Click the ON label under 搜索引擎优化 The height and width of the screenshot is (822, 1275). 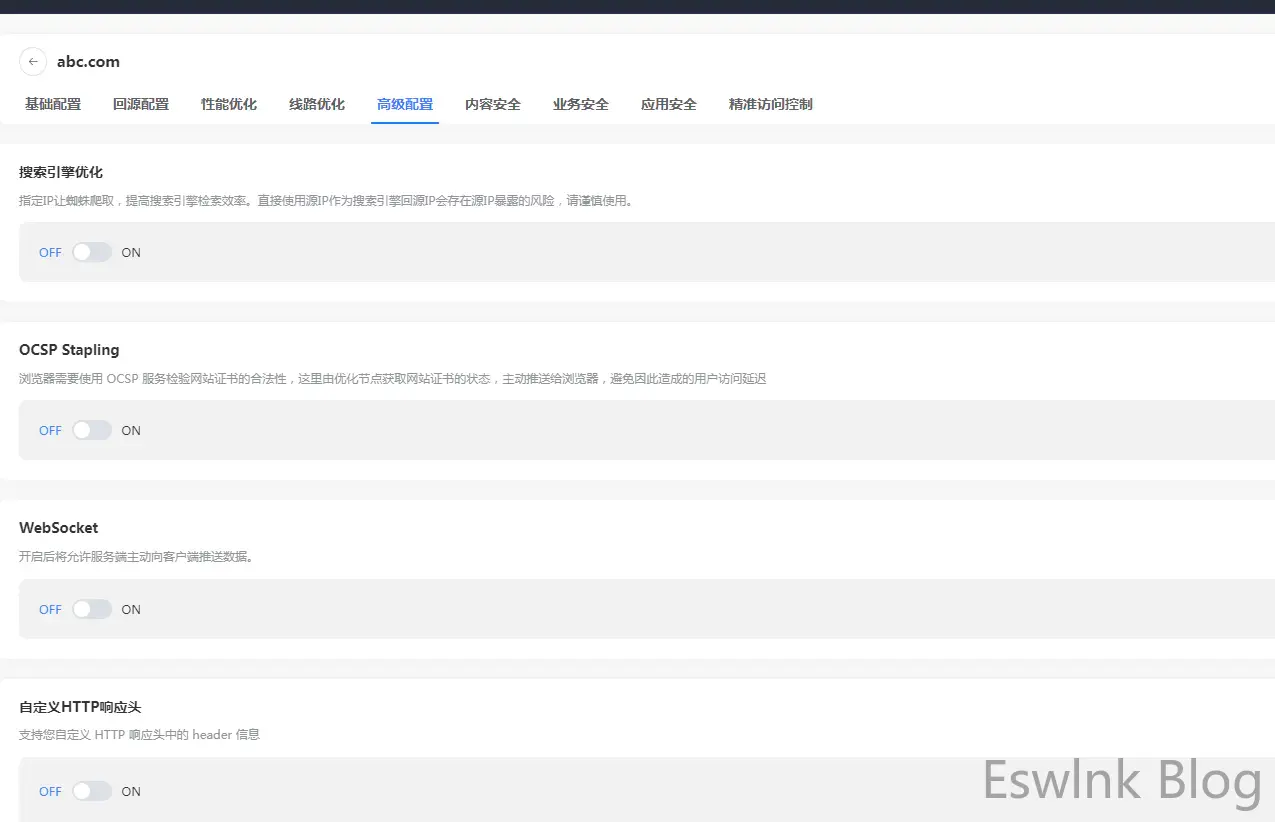(131, 253)
